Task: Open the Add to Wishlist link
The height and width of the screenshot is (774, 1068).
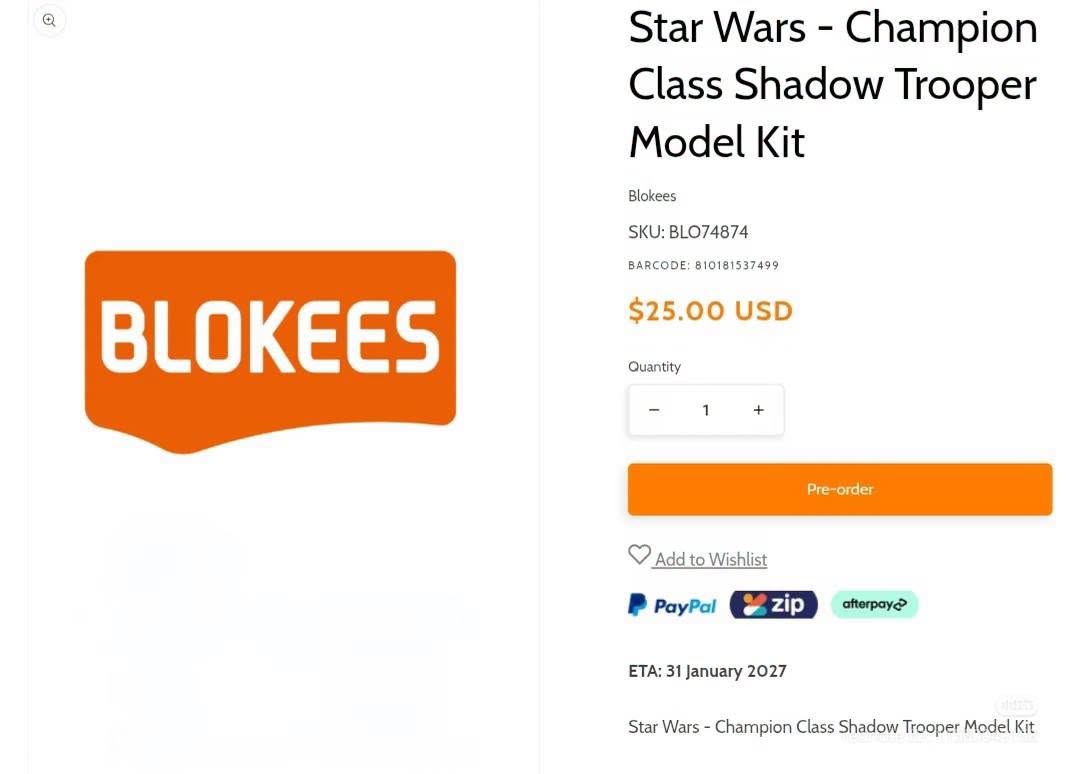Action: point(710,559)
